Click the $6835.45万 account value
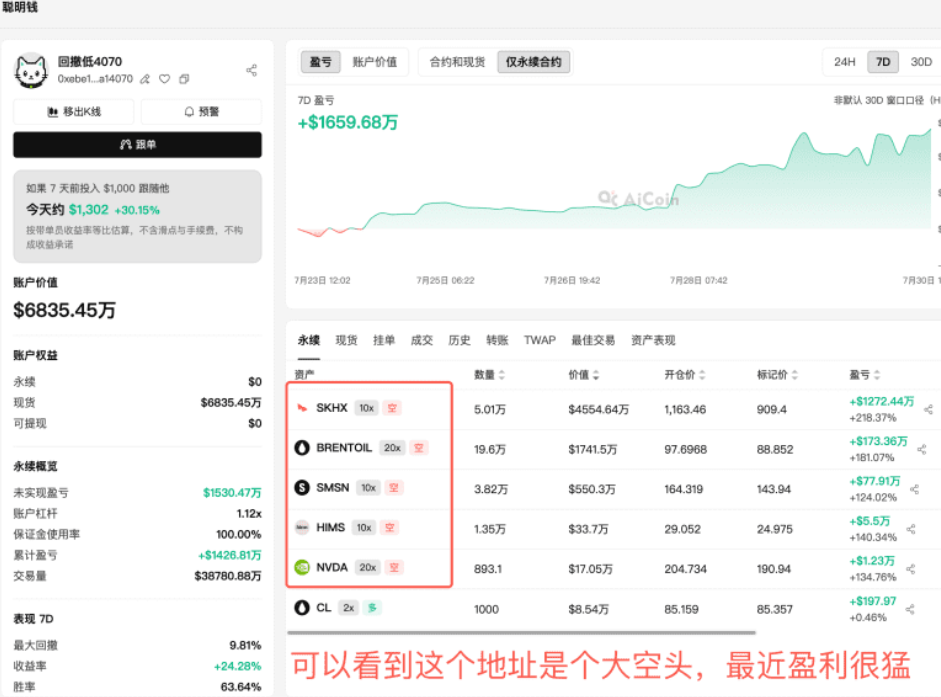The height and width of the screenshot is (697, 941). pyautogui.click(x=65, y=310)
